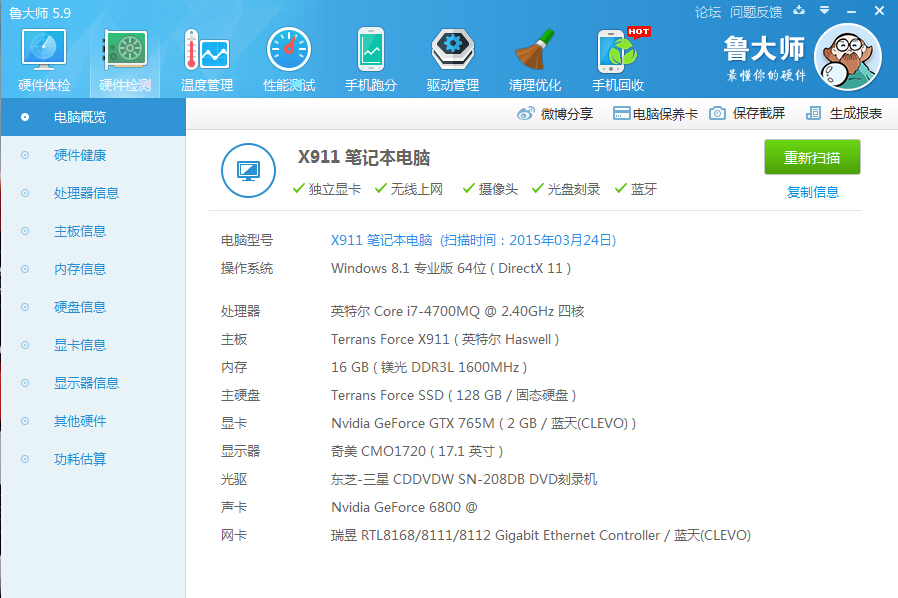This screenshot has width=898, height=598.
Task: Click the 光盘刻录 checkmark label
Action: 566,189
